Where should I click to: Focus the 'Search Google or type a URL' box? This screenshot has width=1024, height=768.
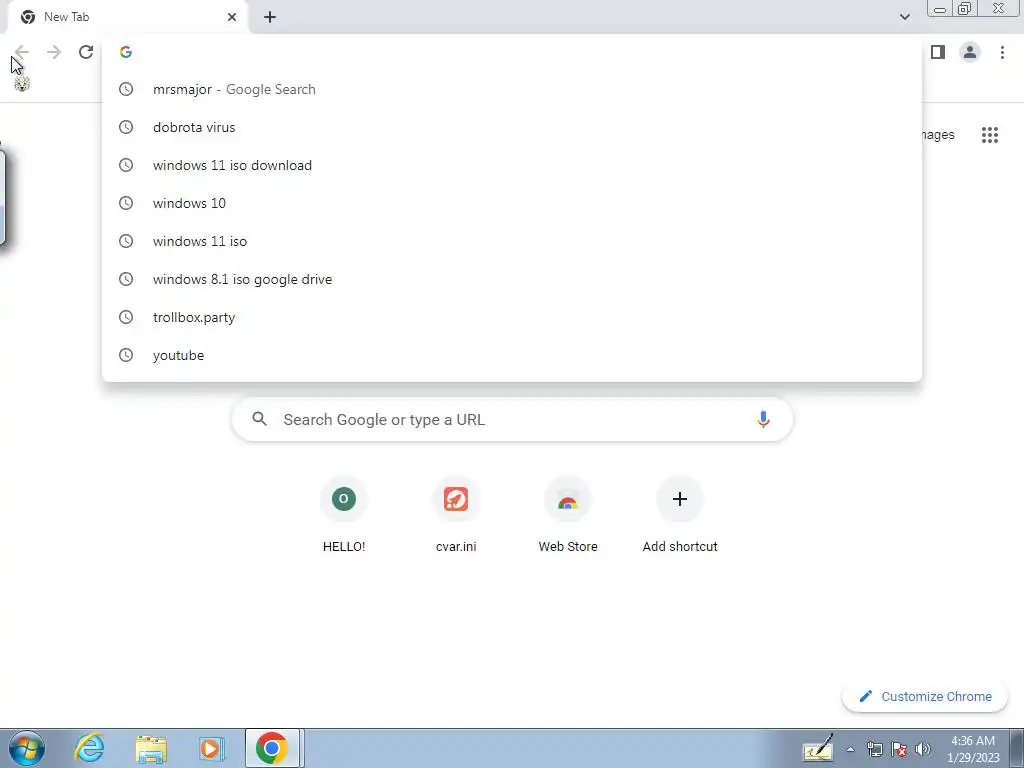click(512, 419)
